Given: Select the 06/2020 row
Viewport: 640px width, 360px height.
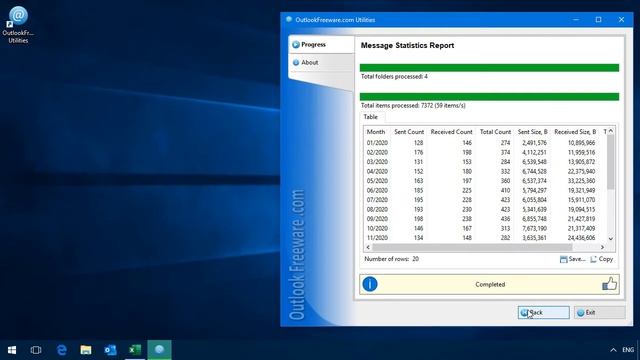Looking at the screenshot, I should point(485,190).
